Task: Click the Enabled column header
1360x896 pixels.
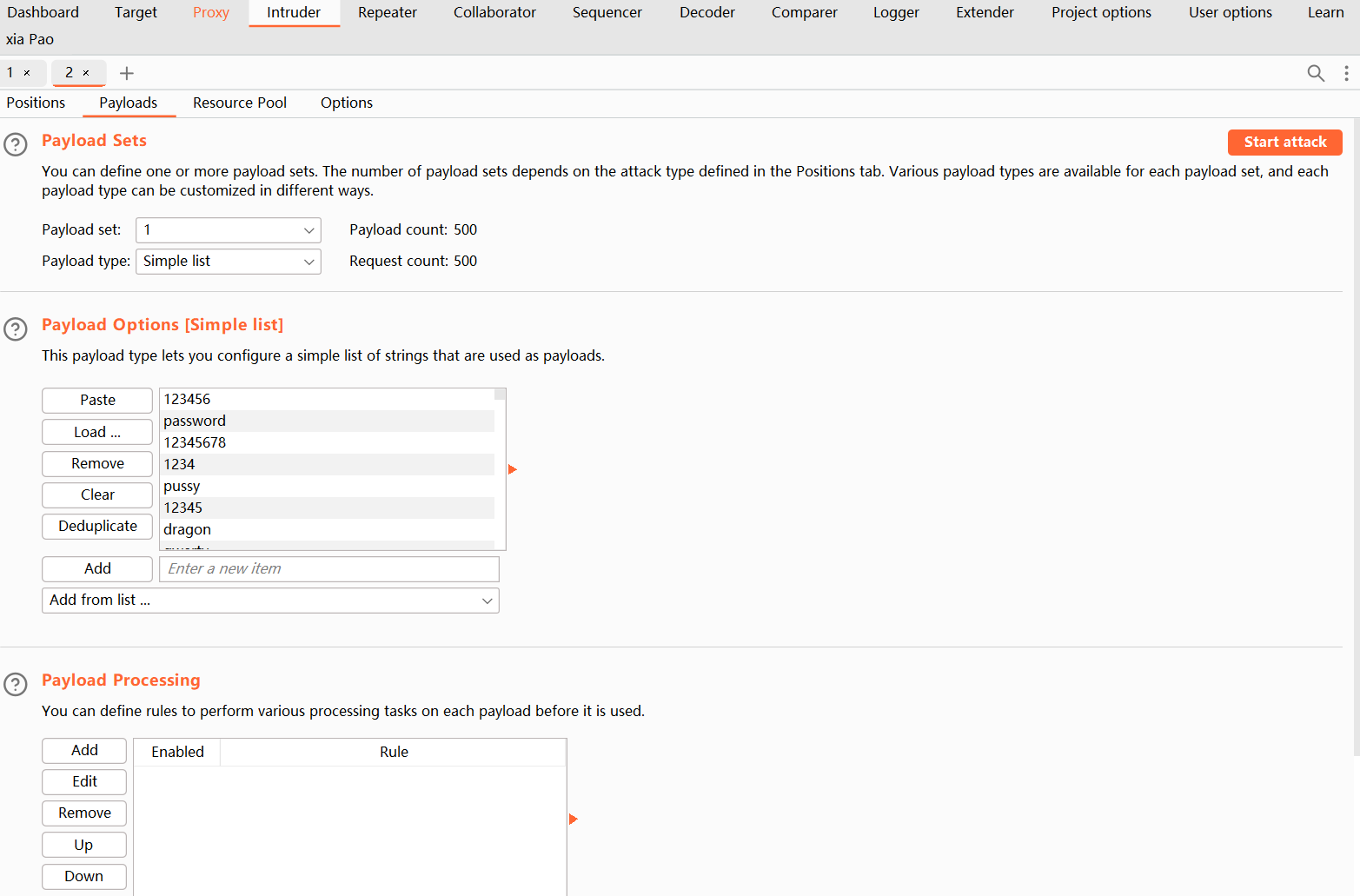Action: click(177, 752)
